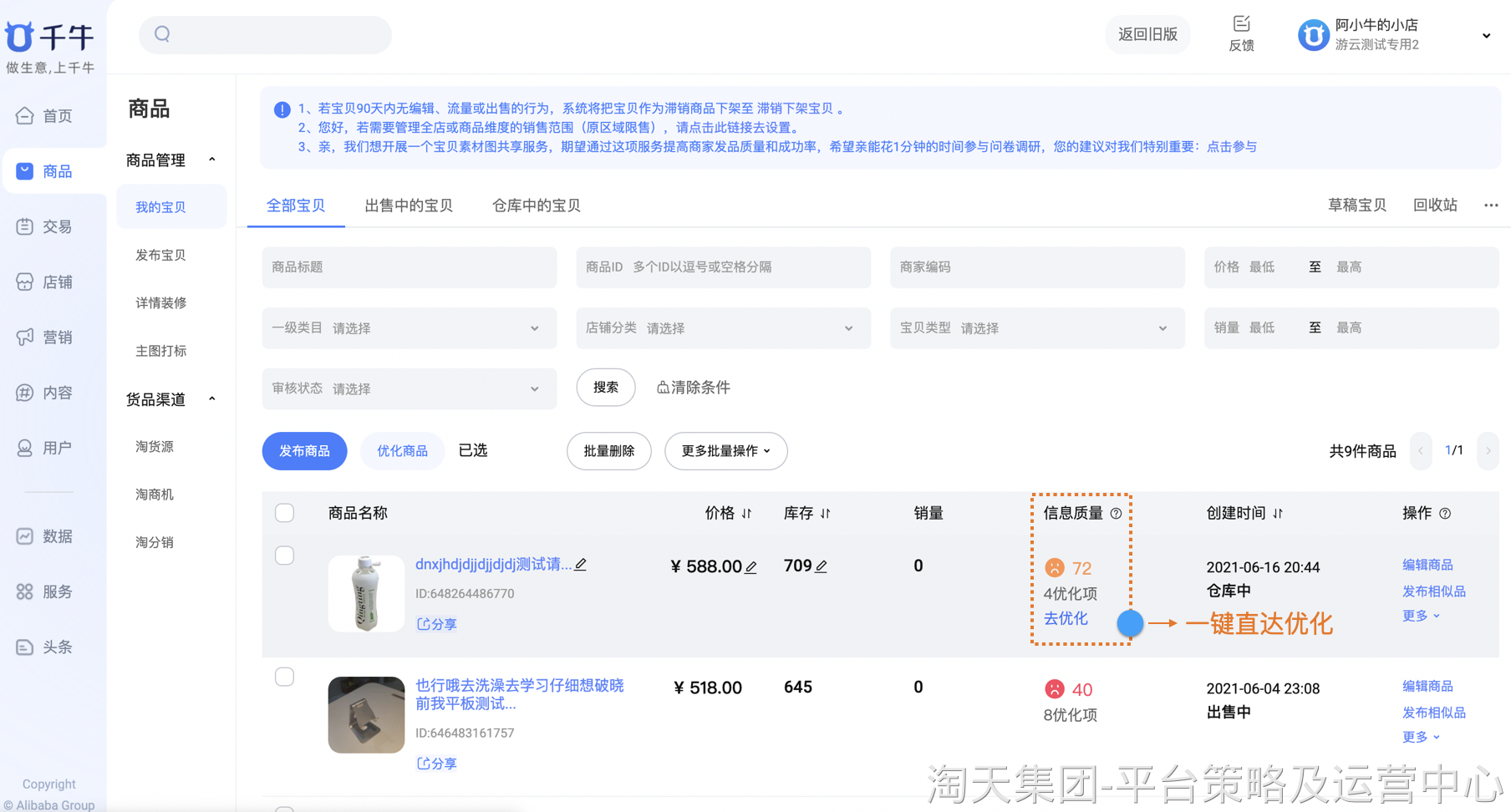This screenshot has width=1511, height=812.
Task: Click the search magnifier icon
Action: (x=163, y=34)
